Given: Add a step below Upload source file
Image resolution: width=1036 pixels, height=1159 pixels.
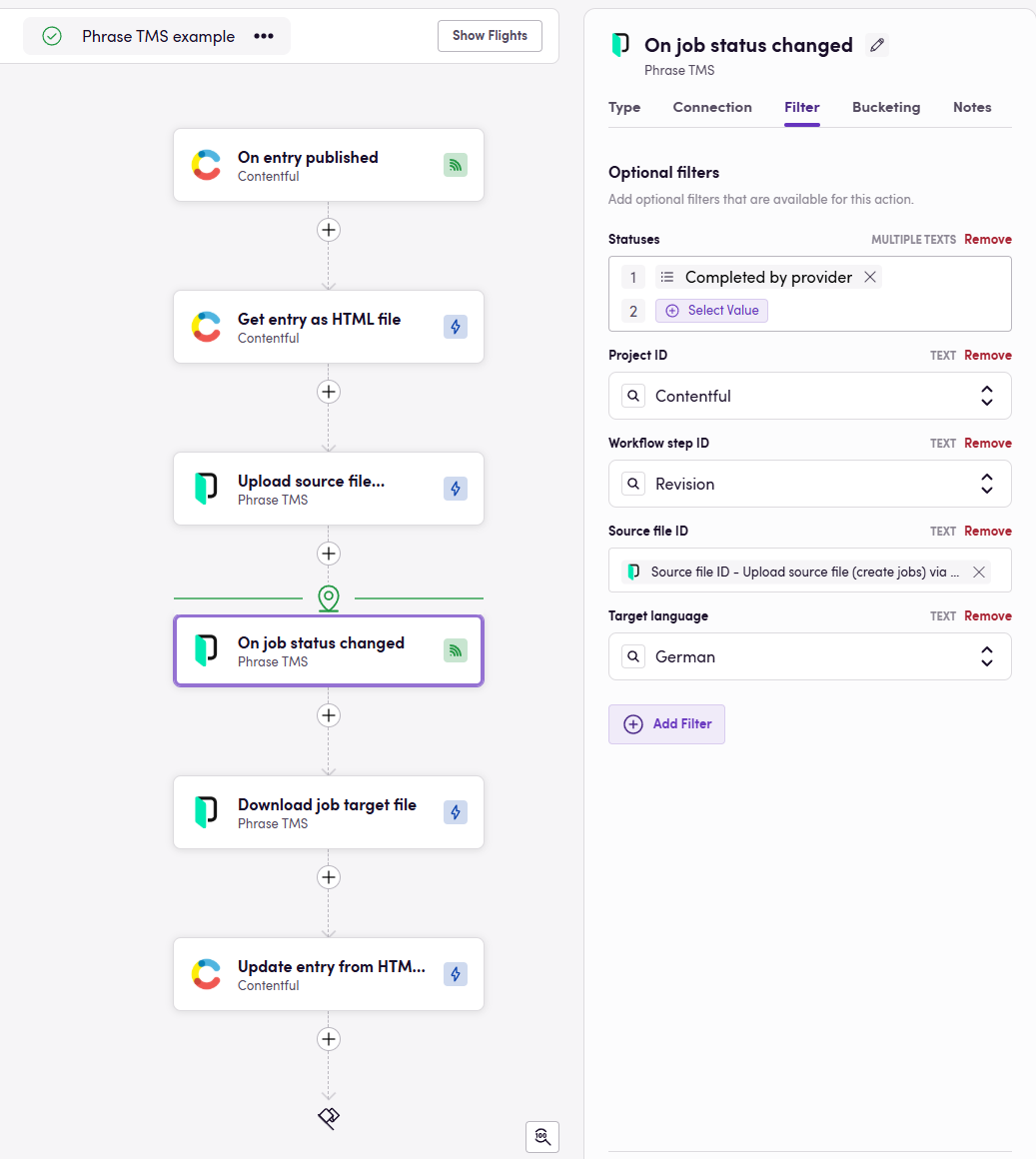Looking at the screenshot, I should 328,554.
